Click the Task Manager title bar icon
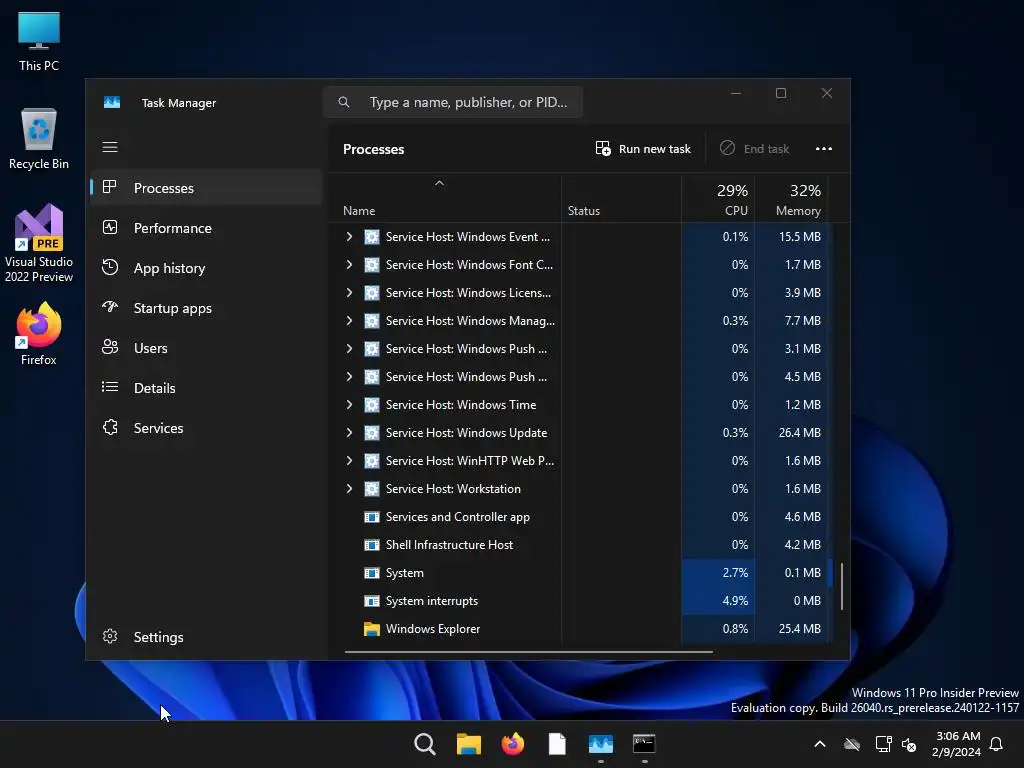The width and height of the screenshot is (1024, 768). 112,103
